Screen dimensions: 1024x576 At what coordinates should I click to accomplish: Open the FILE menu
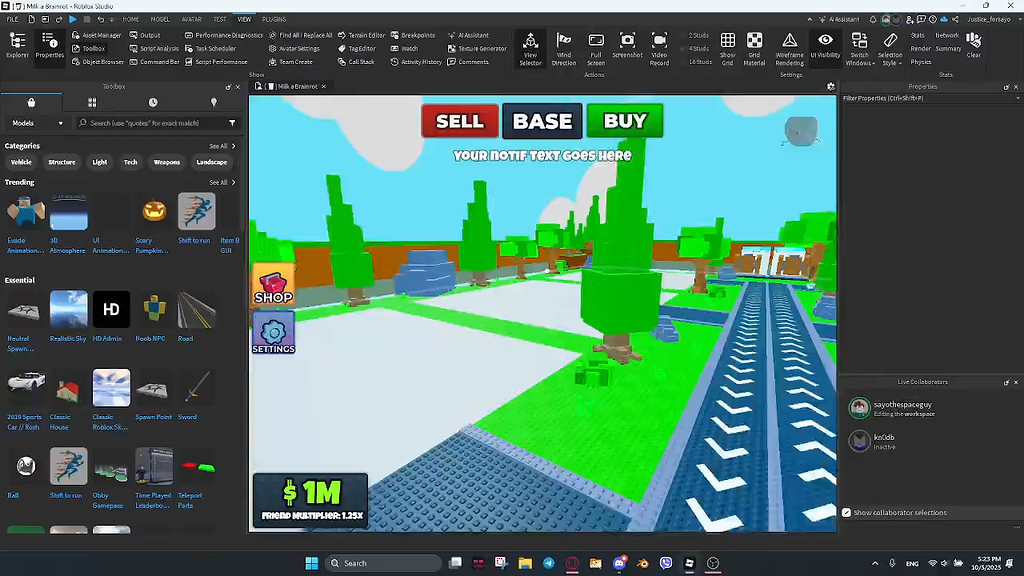[x=12, y=20]
